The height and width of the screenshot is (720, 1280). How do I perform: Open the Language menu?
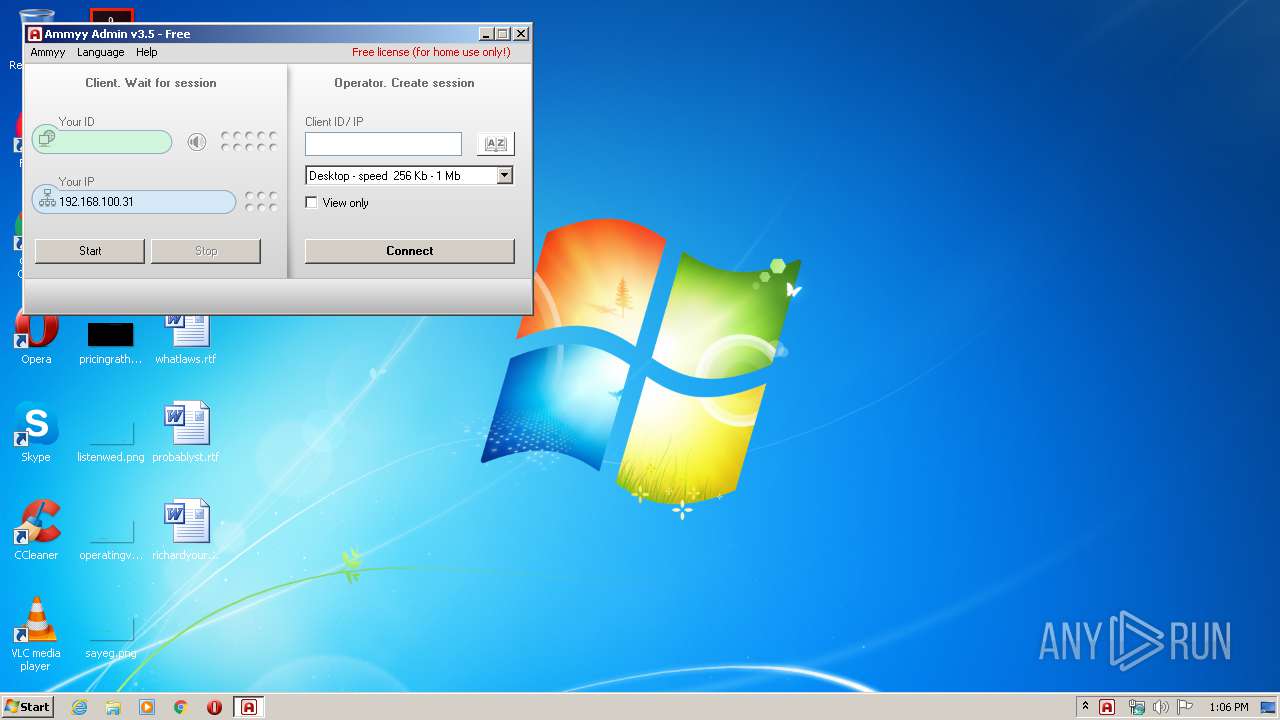(101, 52)
